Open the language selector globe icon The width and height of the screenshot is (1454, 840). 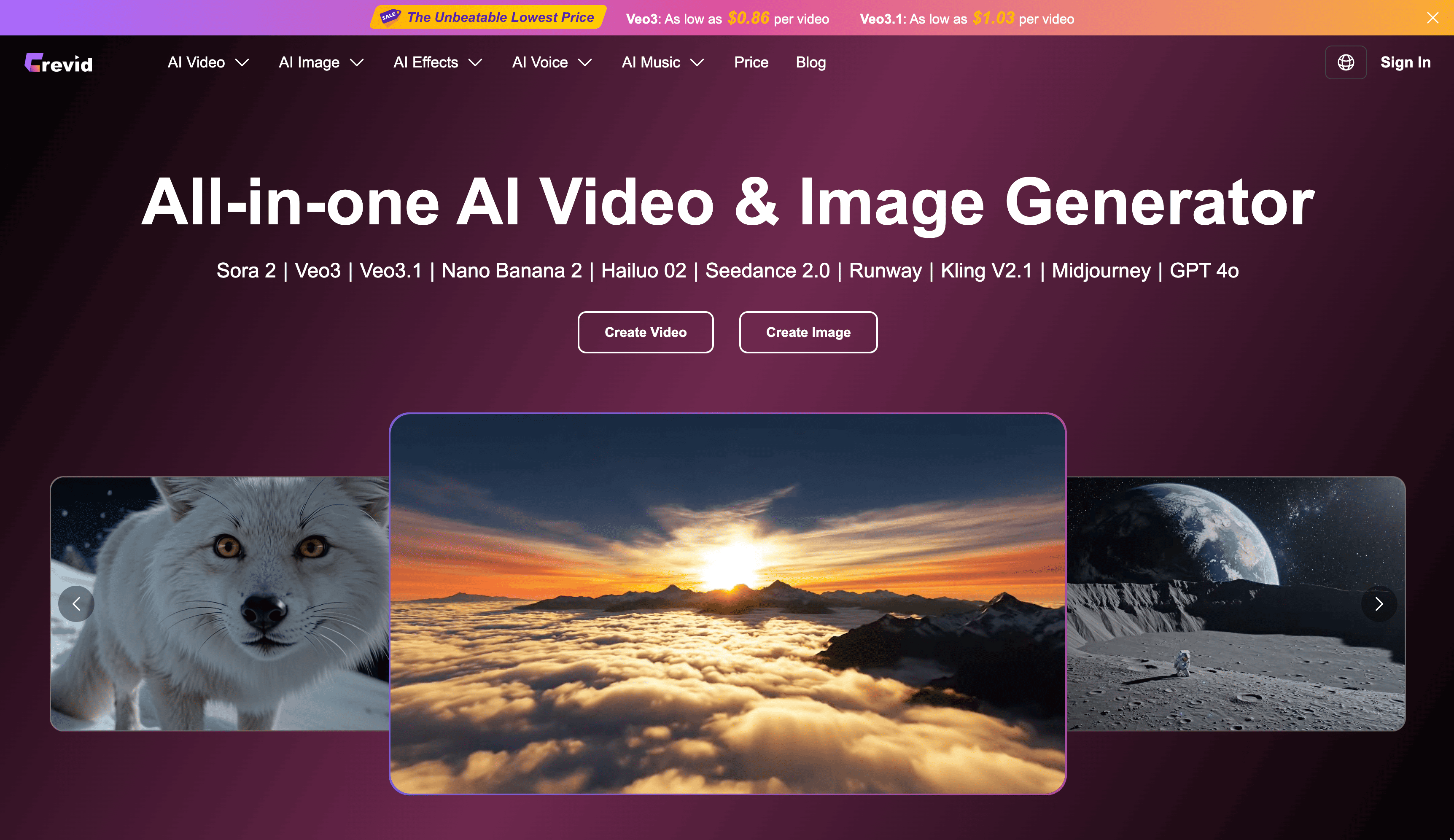tap(1346, 62)
